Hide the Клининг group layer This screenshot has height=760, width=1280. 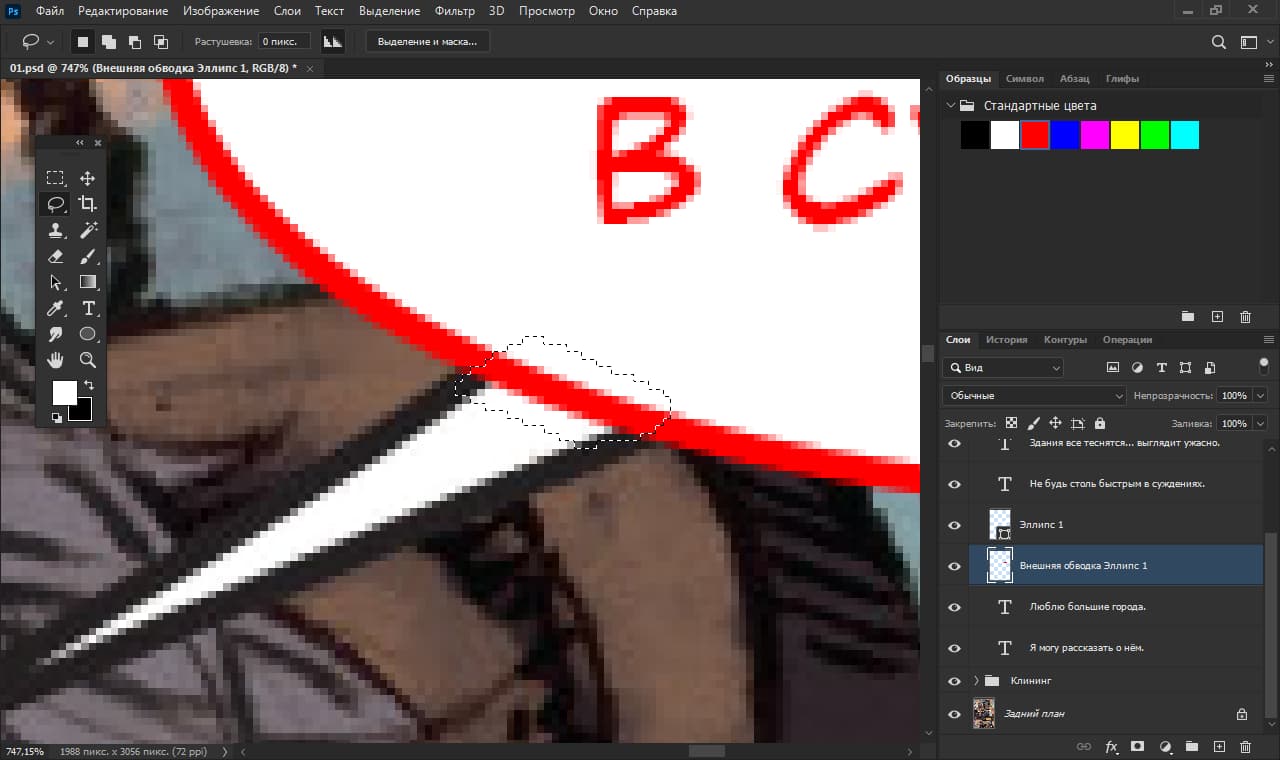pyautogui.click(x=954, y=681)
